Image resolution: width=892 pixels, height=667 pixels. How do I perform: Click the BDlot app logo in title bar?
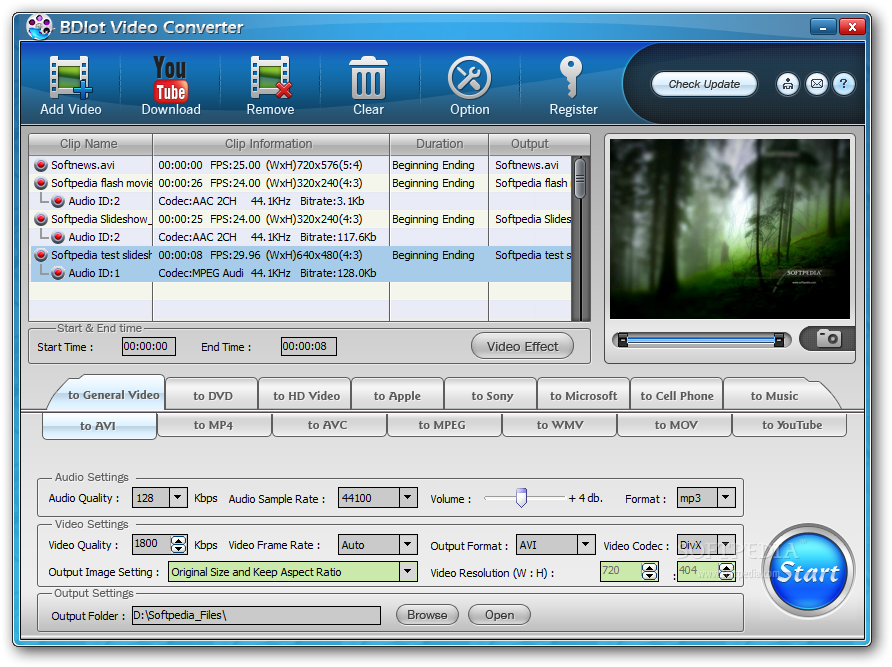point(39,27)
